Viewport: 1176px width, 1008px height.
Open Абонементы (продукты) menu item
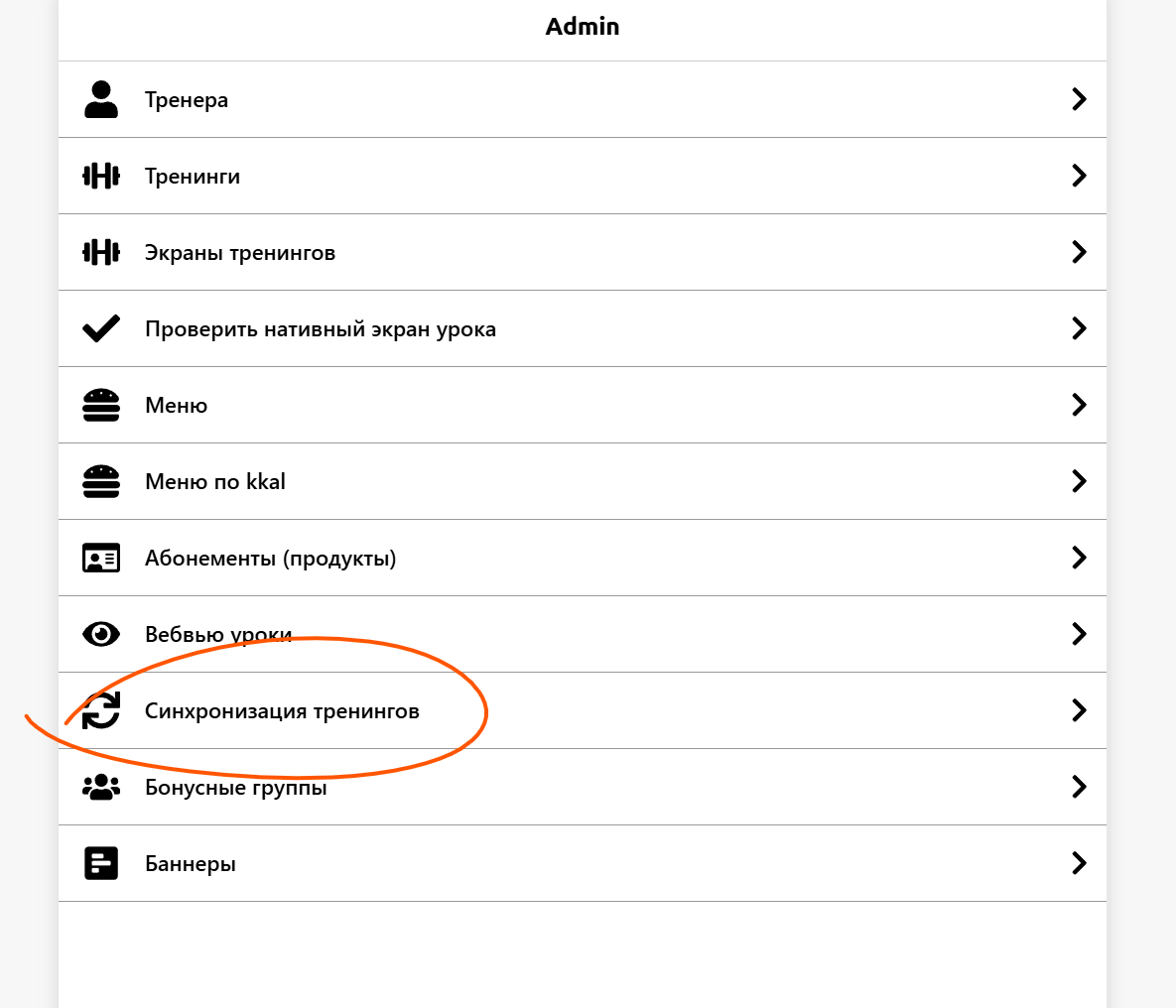(x=270, y=559)
